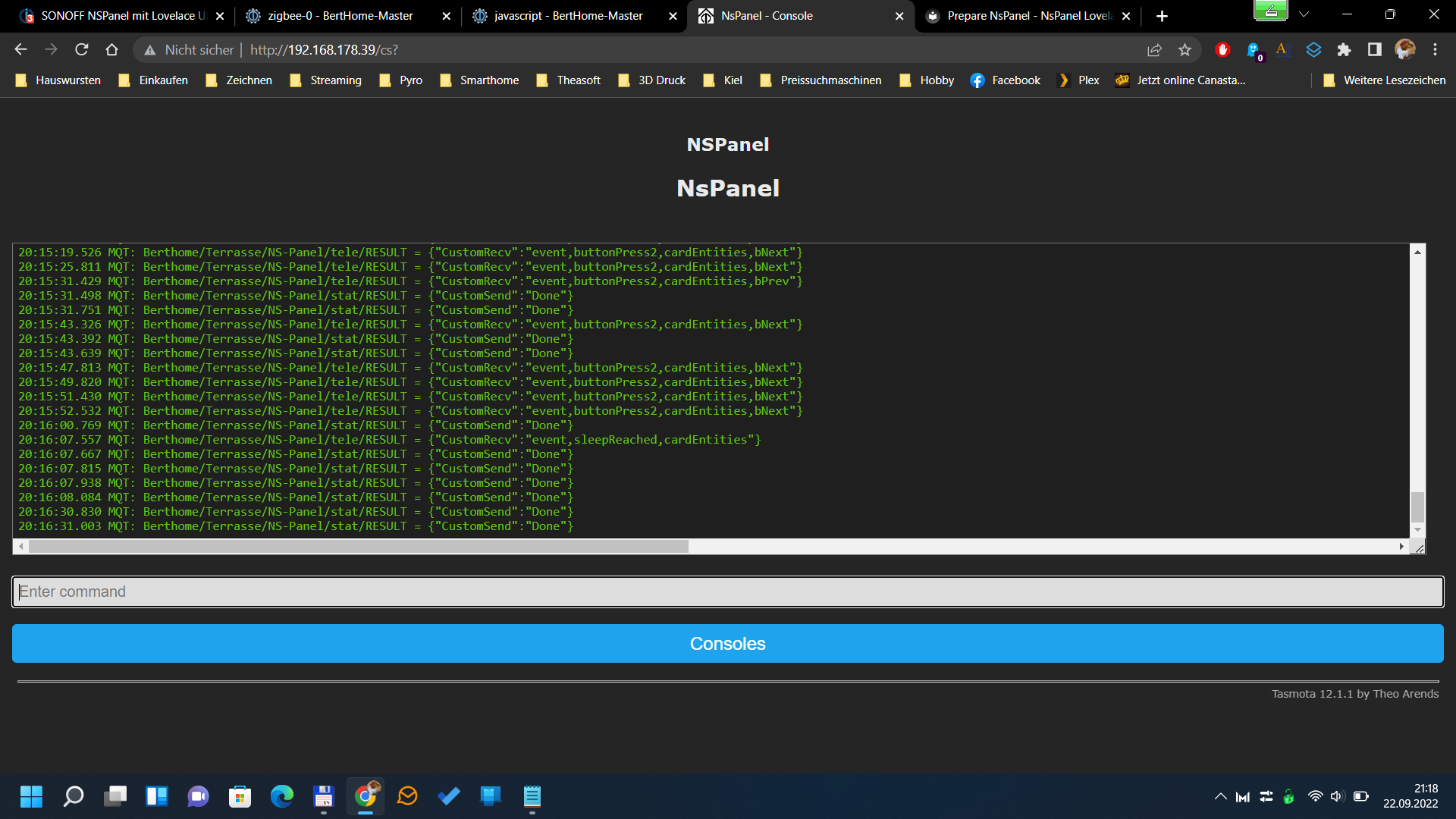Open the browser home page

[x=111, y=50]
